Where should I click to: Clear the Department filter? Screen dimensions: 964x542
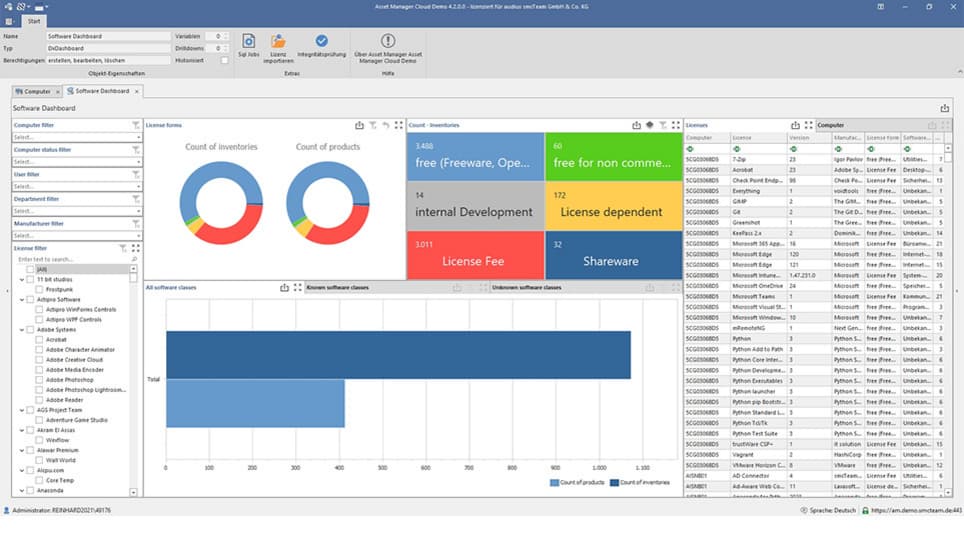136,199
